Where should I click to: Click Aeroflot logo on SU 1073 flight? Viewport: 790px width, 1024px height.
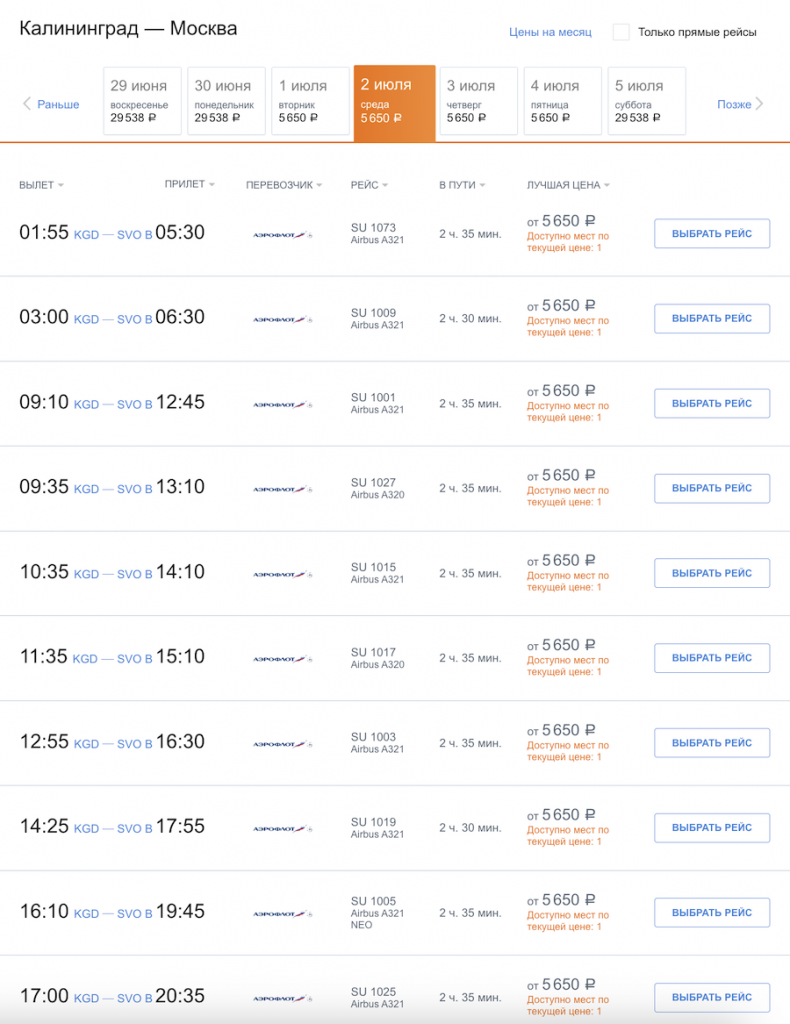click(x=282, y=234)
